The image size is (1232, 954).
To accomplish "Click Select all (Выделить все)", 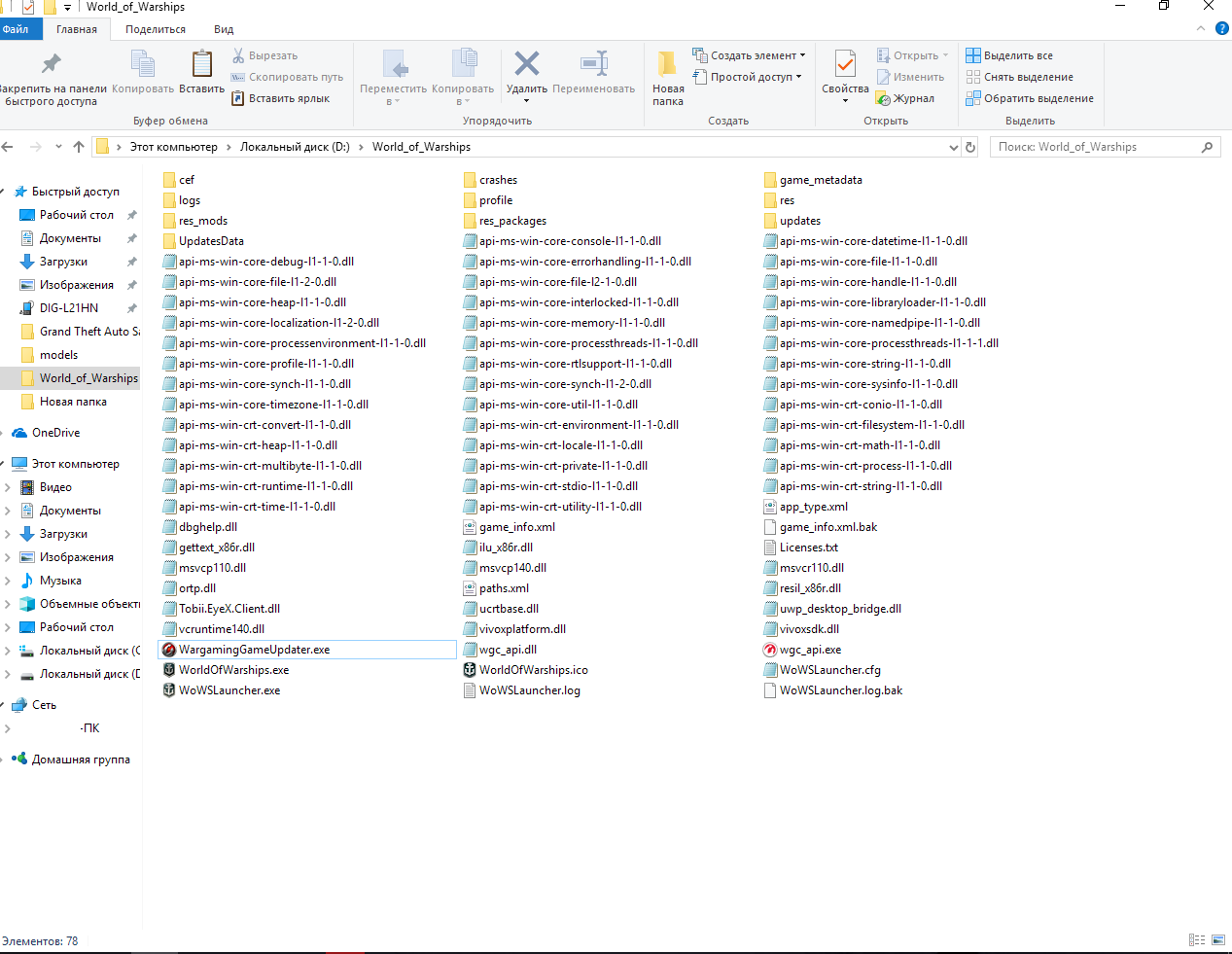I will point(1009,55).
